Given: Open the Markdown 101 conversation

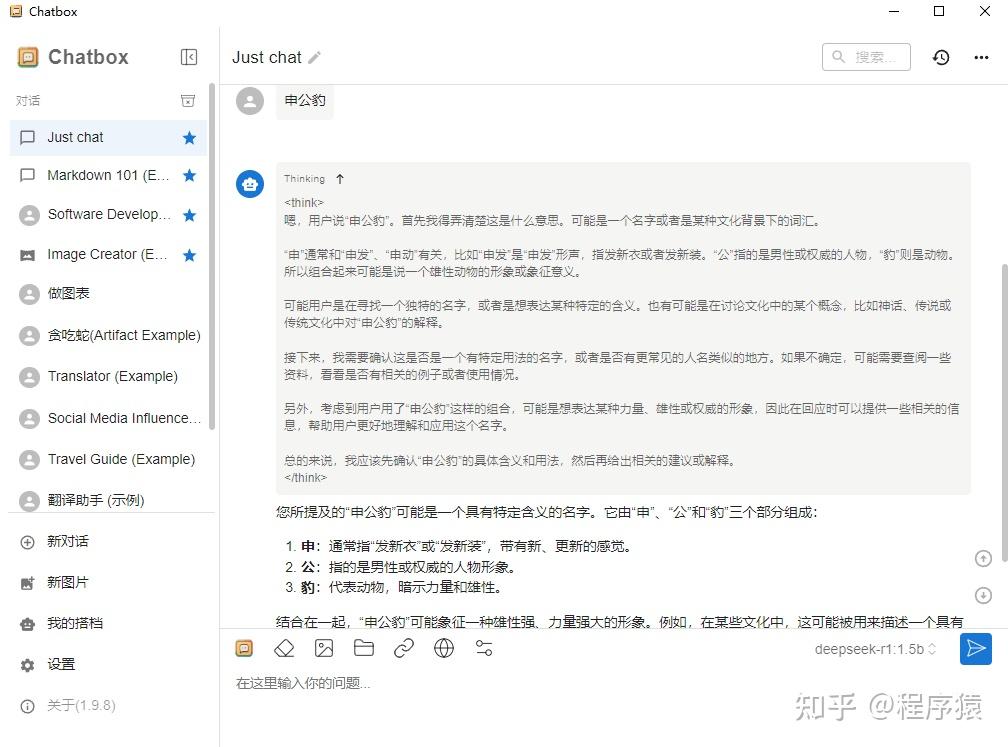Looking at the screenshot, I should pyautogui.click(x=108, y=176).
